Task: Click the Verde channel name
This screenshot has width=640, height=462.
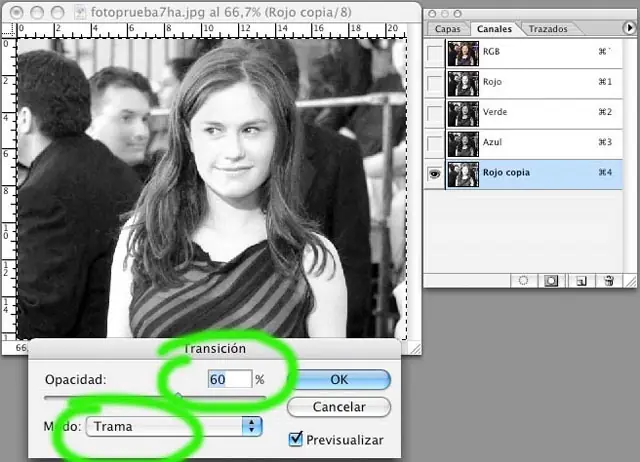Action: tap(495, 112)
